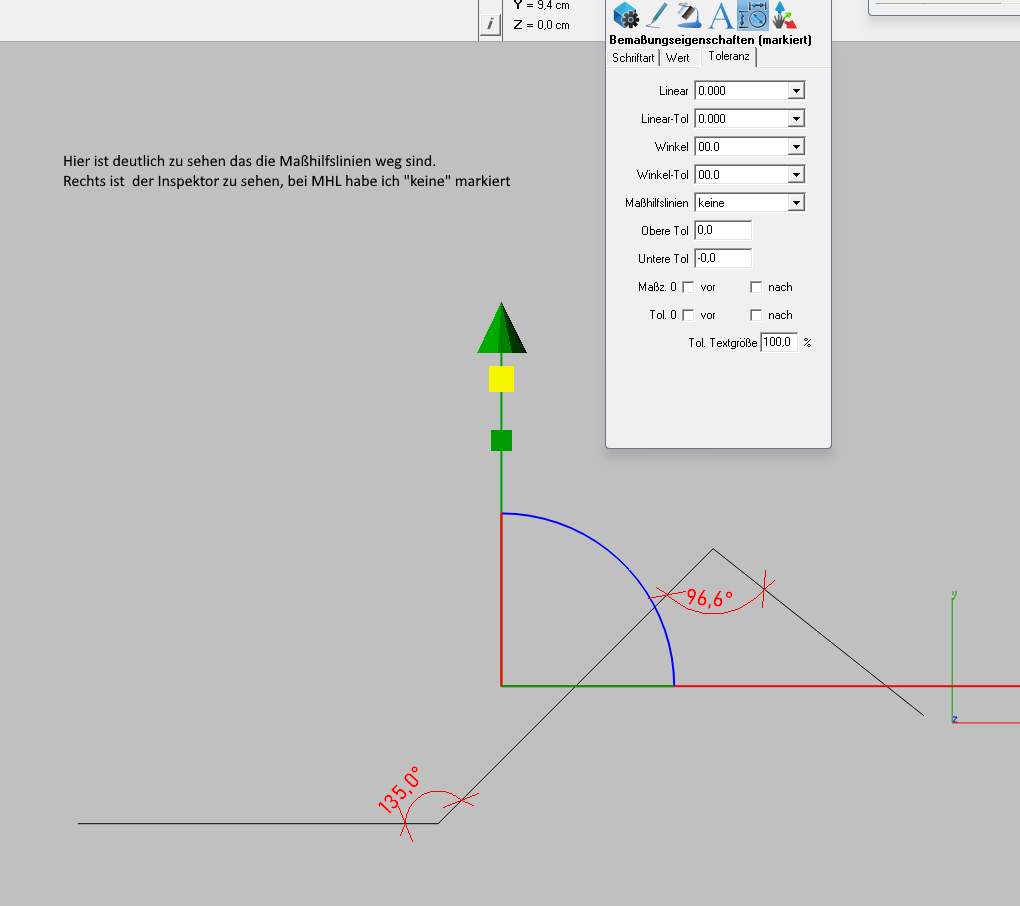Image resolution: width=1020 pixels, height=906 pixels.
Task: Select the pen line properties icon
Action: pos(657,15)
